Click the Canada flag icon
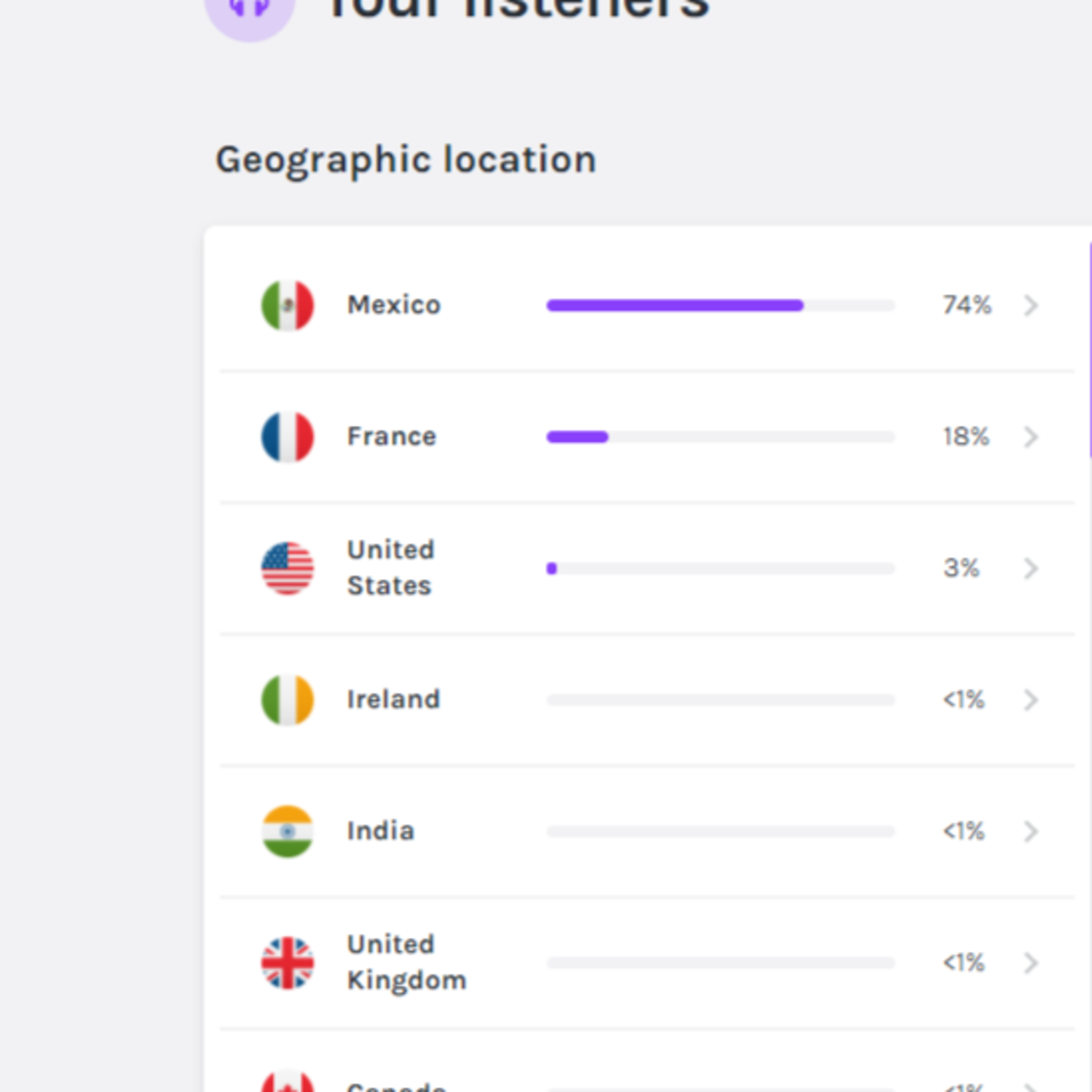The image size is (1092, 1092). coord(287,1083)
